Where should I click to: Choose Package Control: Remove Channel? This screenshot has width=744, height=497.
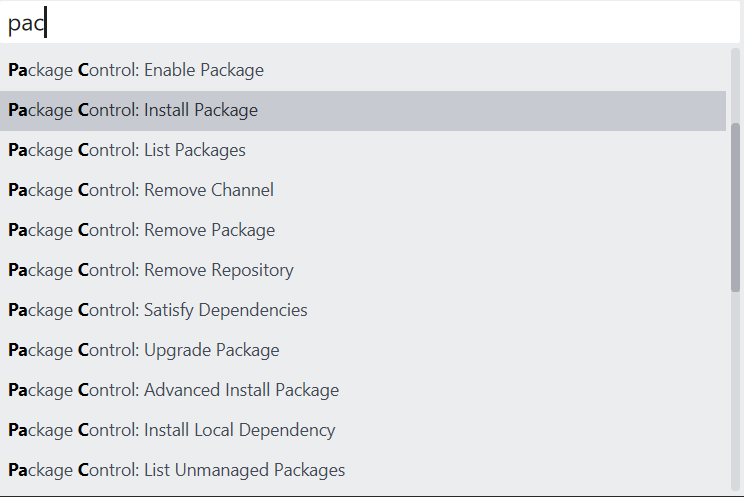(141, 191)
